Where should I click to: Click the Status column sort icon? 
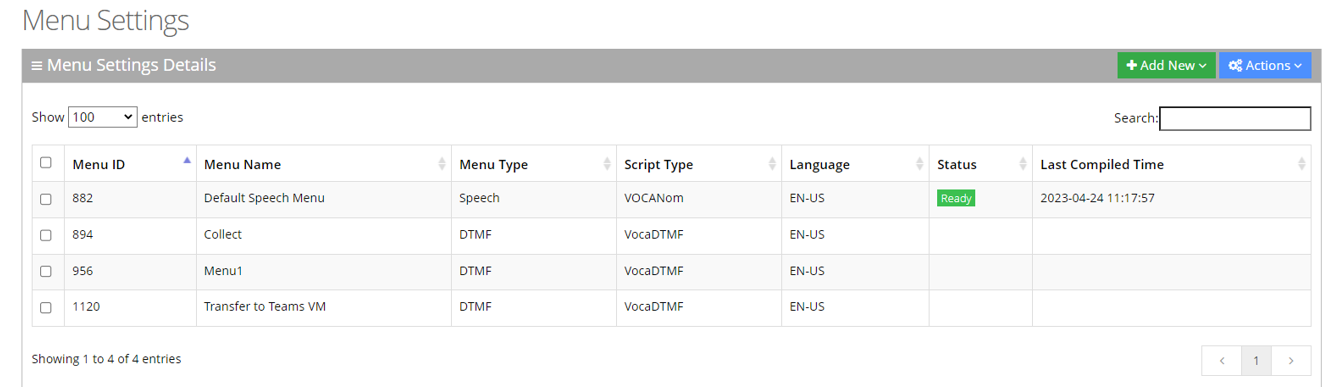[x=1023, y=164]
